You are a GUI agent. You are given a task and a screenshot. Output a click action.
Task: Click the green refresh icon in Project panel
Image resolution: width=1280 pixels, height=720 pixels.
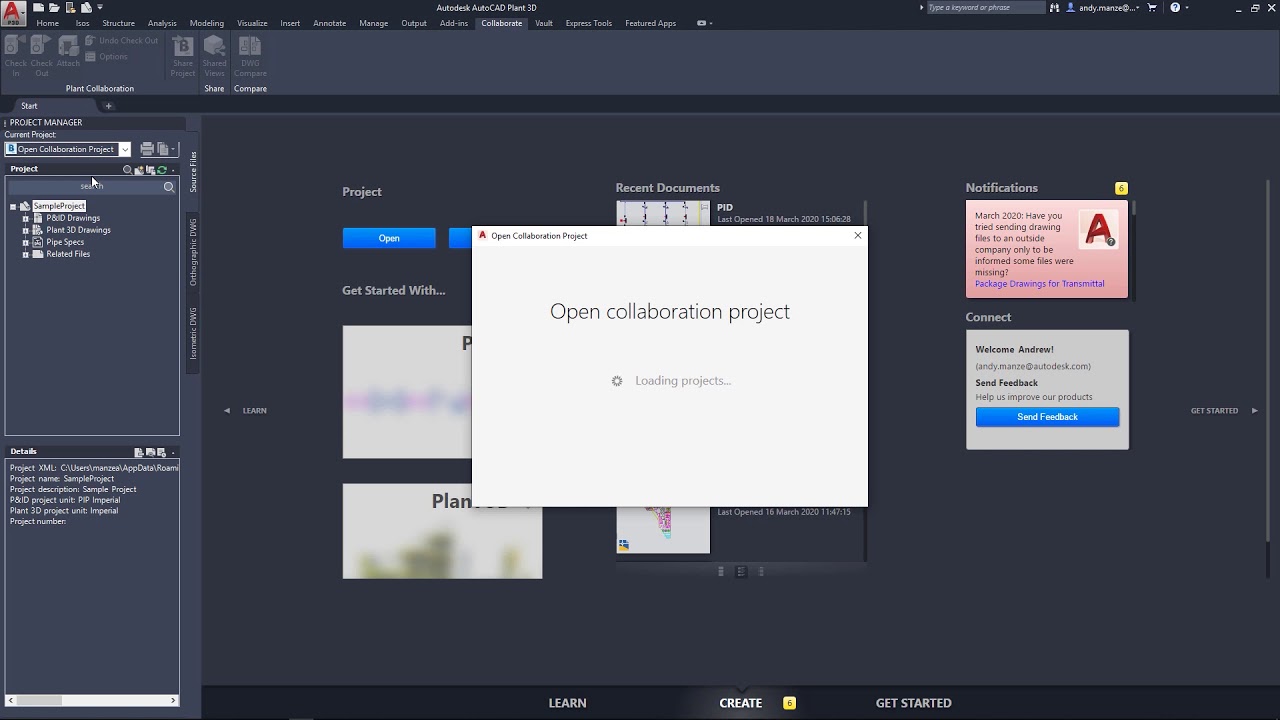tap(162, 170)
